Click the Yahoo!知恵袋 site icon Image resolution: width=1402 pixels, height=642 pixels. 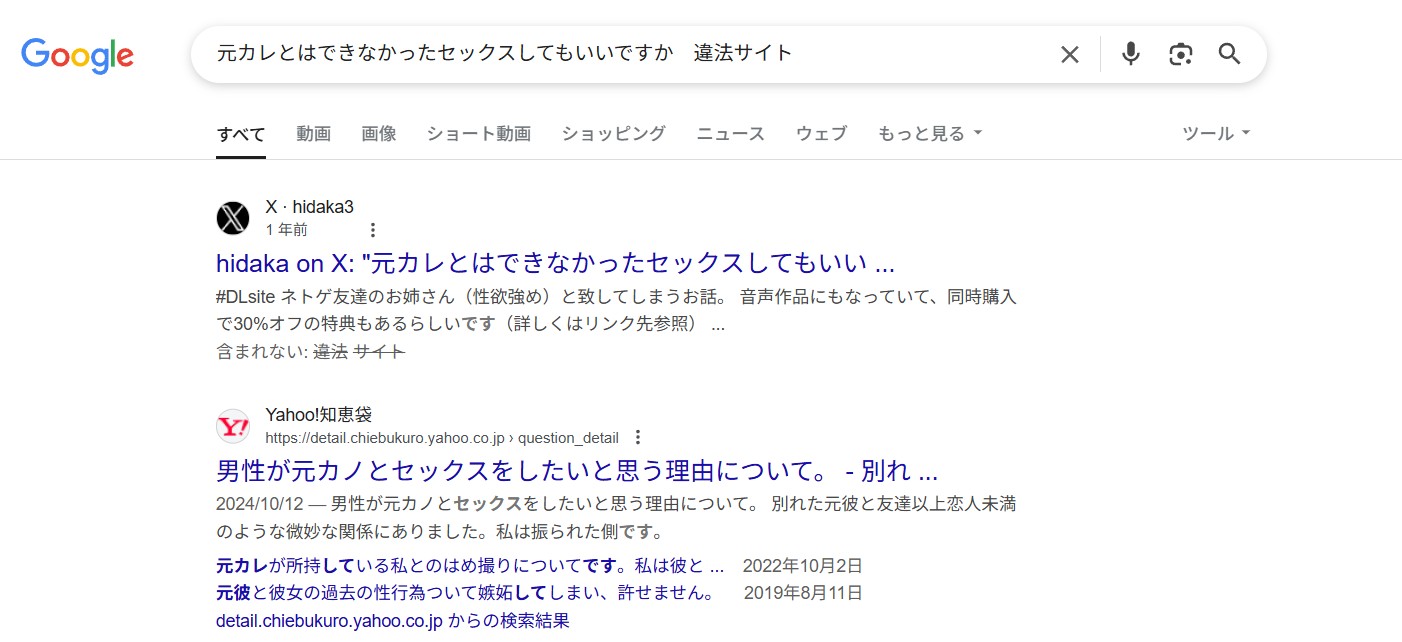(232, 426)
